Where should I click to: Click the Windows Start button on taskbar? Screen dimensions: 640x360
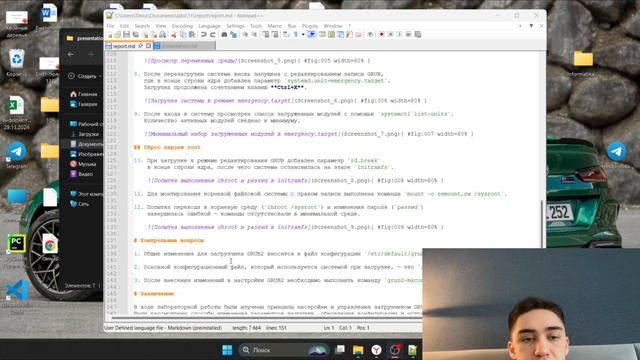pyautogui.click(x=227, y=350)
